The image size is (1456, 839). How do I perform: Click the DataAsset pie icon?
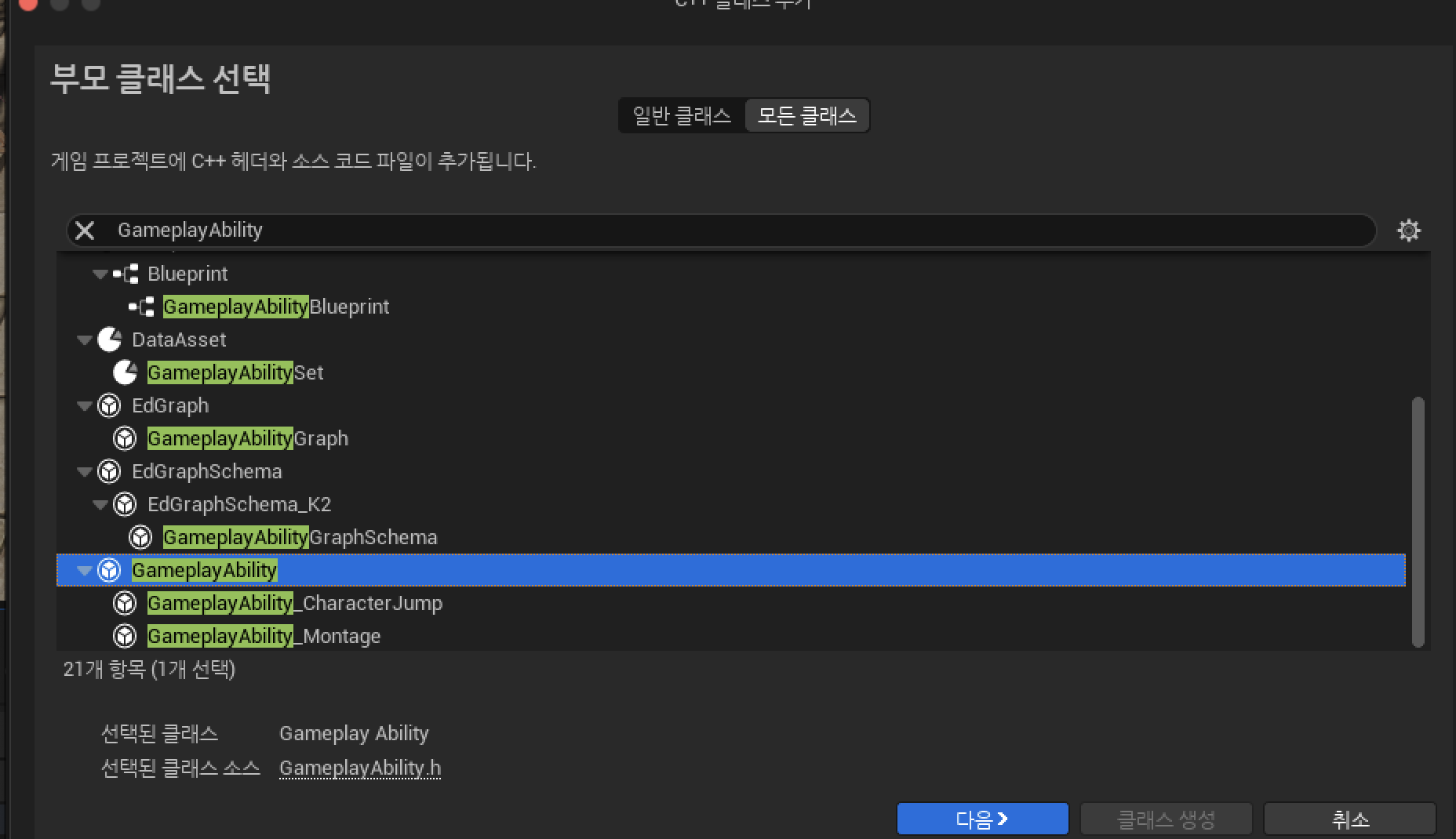pos(109,340)
